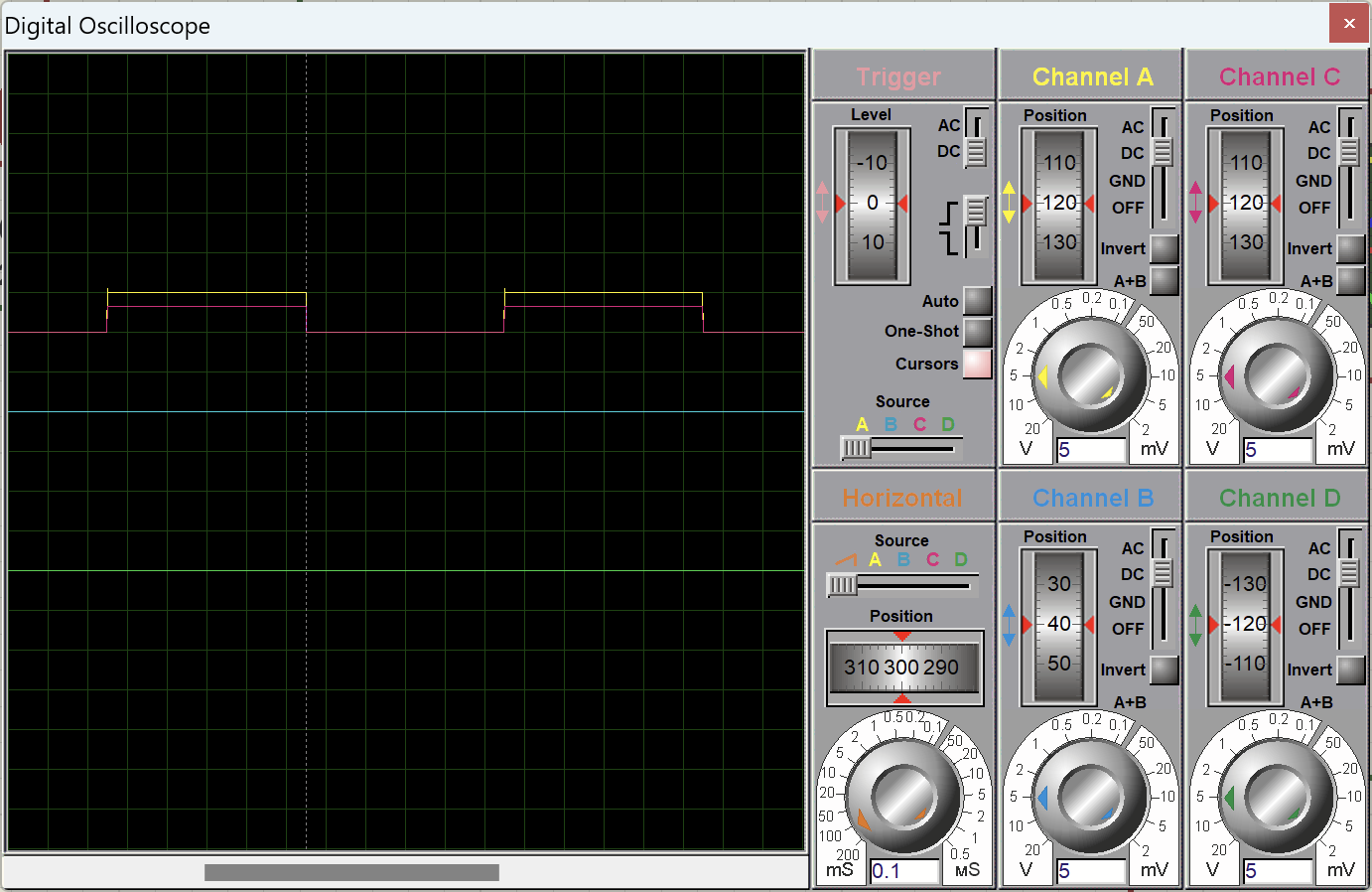Click Channel D position thumbwheel
The height and width of the screenshot is (892, 1372).
(1245, 626)
